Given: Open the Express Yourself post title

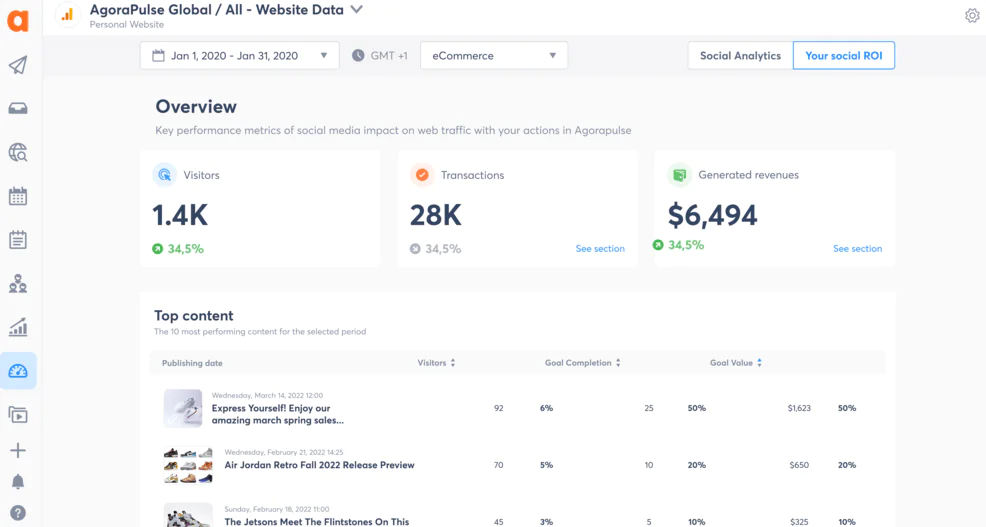Looking at the screenshot, I should click(x=277, y=414).
